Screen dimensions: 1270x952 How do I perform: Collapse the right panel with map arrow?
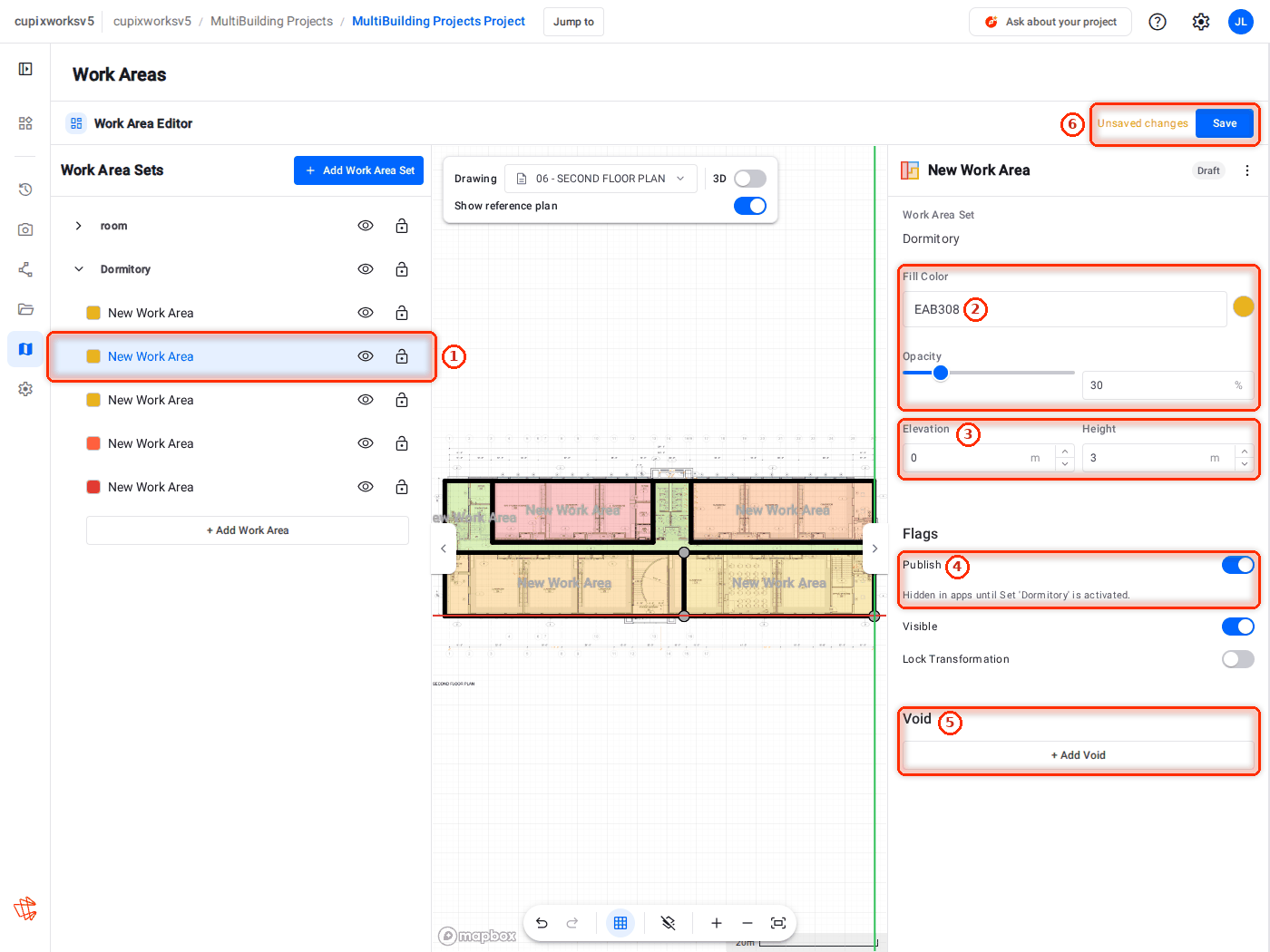point(874,549)
